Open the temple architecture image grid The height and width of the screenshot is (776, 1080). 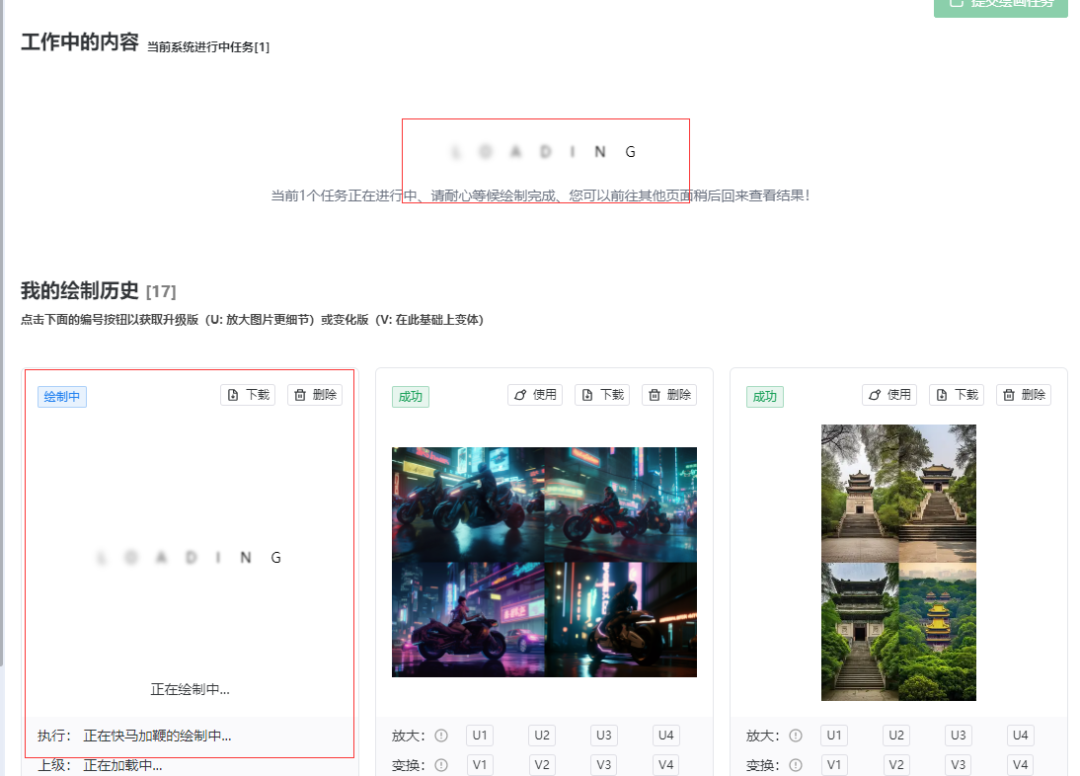[x=897, y=561]
